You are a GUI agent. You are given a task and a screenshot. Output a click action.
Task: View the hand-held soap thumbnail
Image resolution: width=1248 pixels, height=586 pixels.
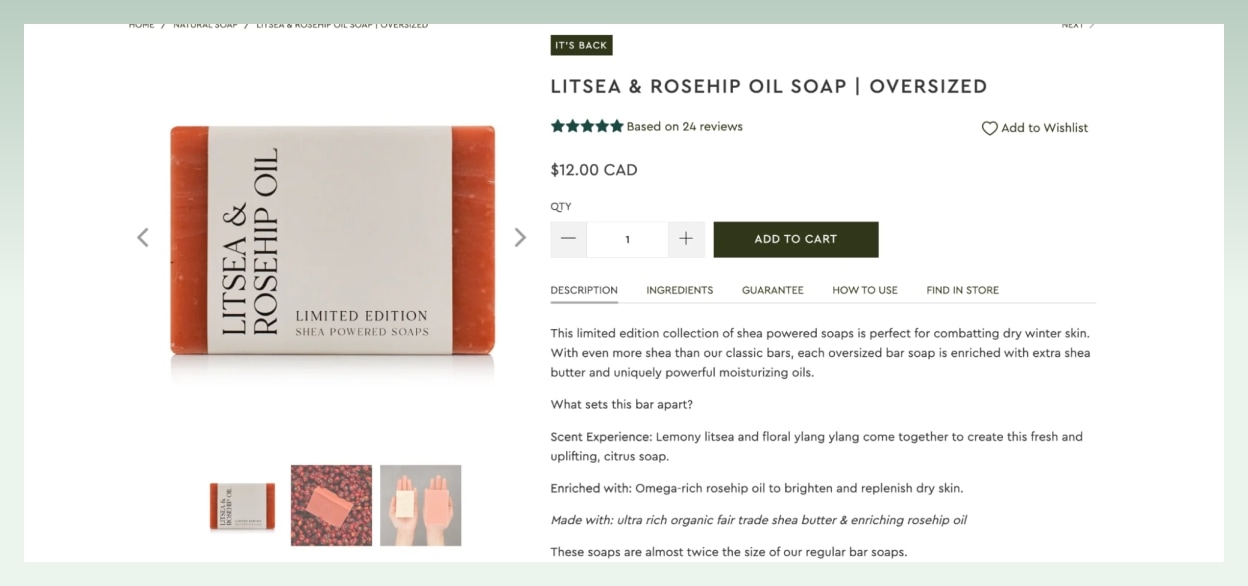[420, 505]
